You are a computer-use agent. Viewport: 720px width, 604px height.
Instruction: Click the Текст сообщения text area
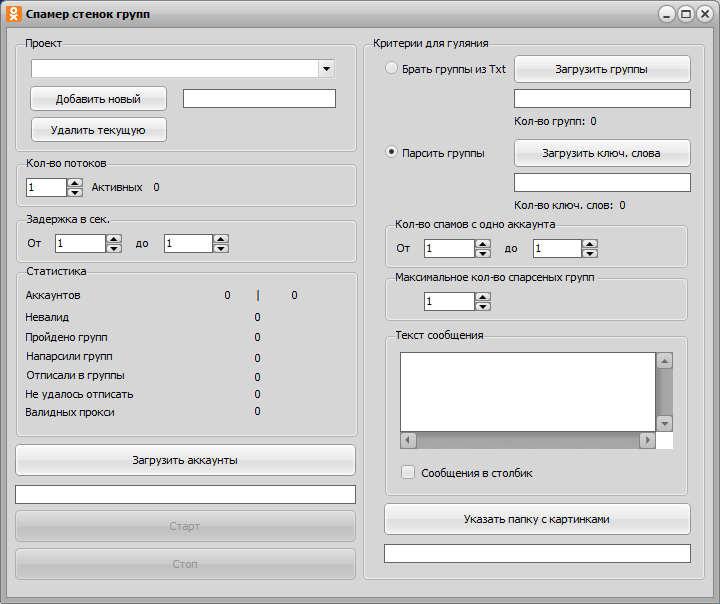click(527, 391)
